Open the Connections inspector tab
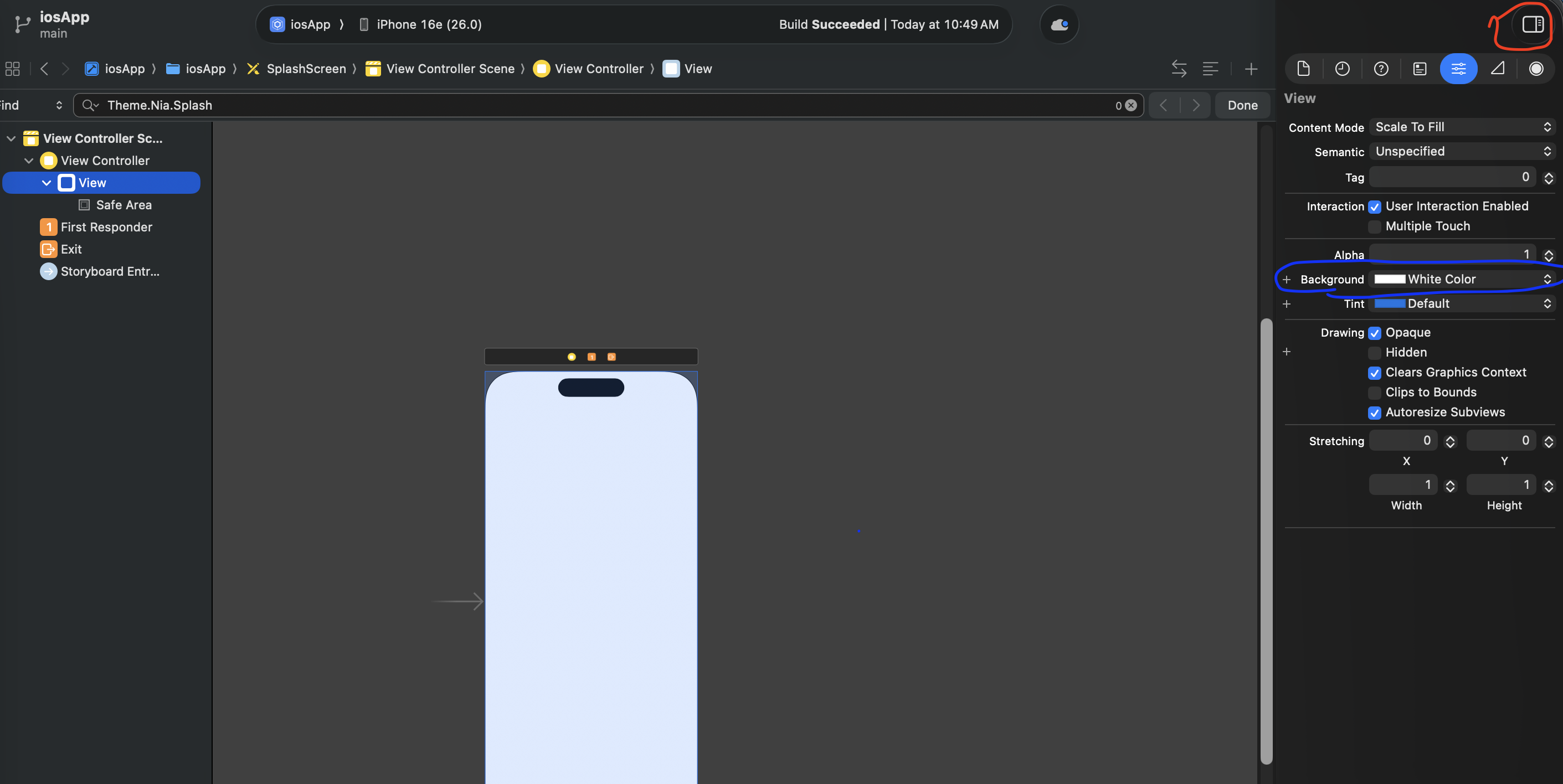The image size is (1563, 784). pyautogui.click(x=1536, y=69)
